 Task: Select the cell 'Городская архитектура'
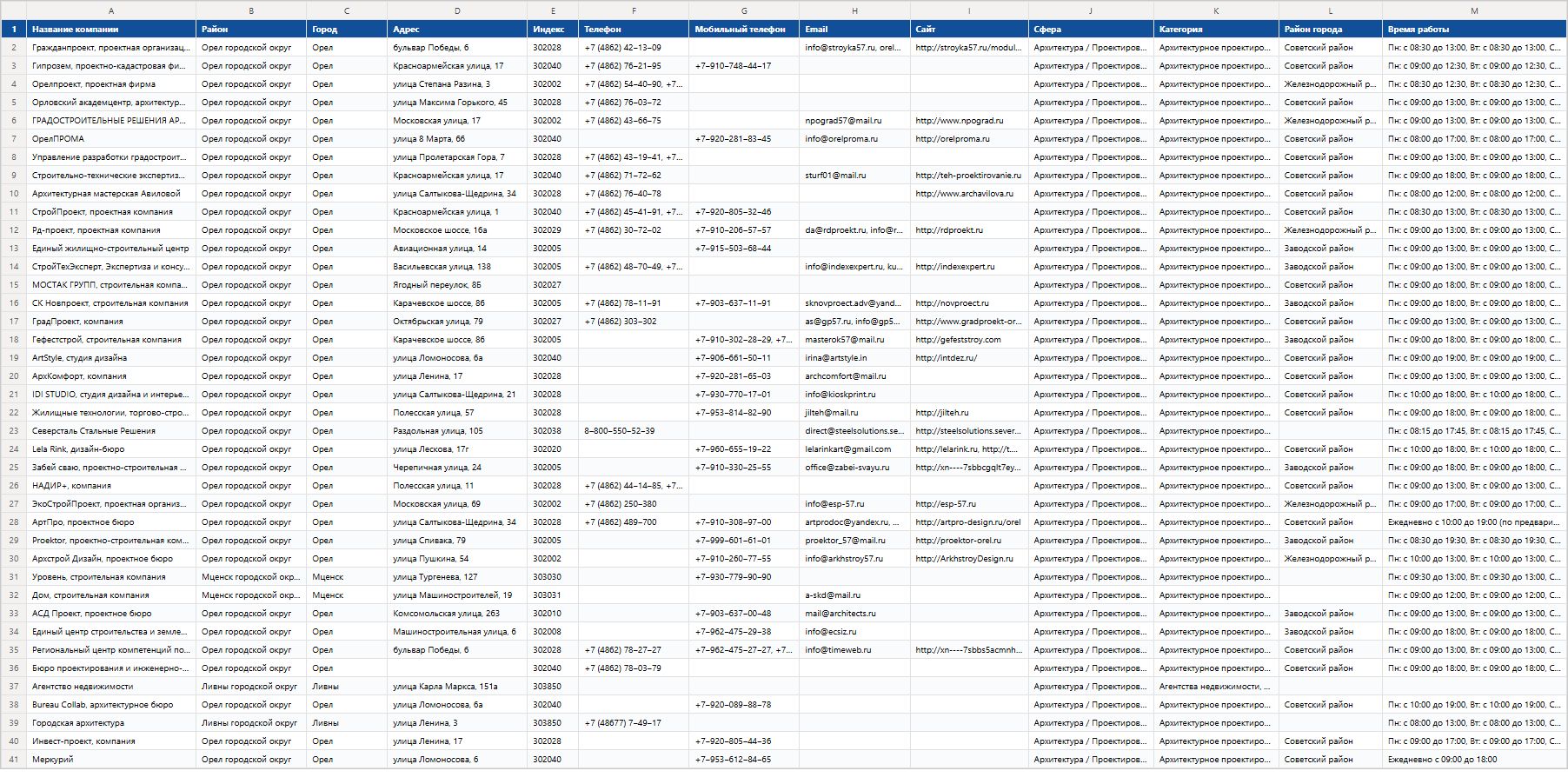tap(111, 723)
